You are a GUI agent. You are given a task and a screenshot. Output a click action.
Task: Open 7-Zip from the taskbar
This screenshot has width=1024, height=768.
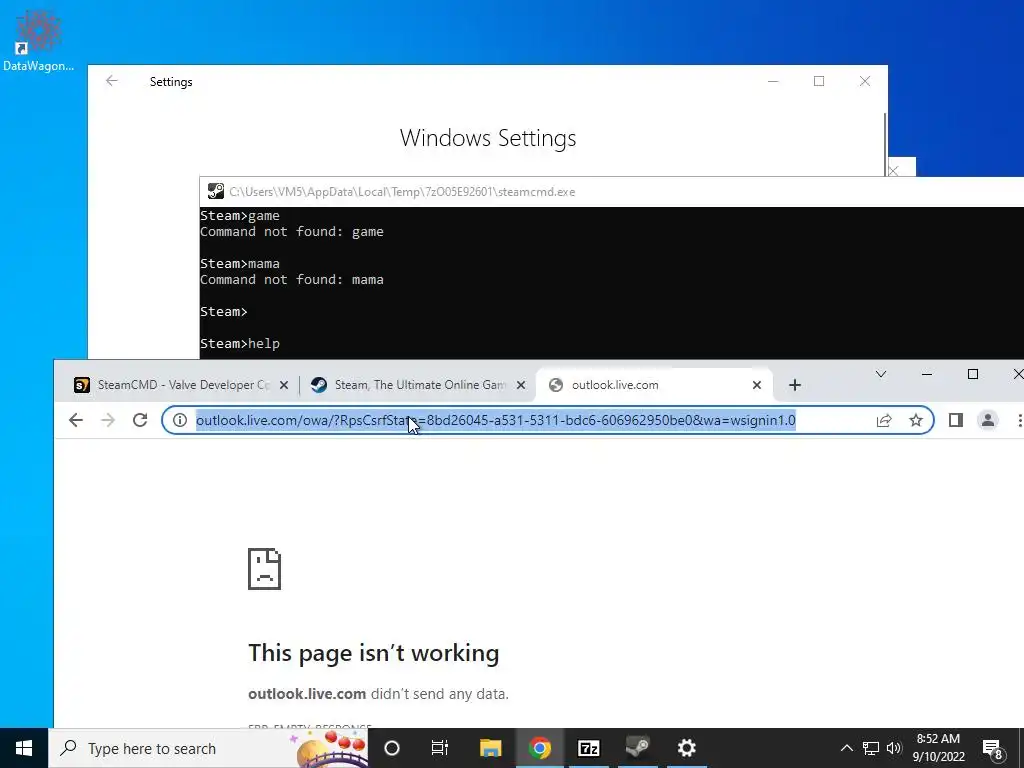pyautogui.click(x=588, y=748)
